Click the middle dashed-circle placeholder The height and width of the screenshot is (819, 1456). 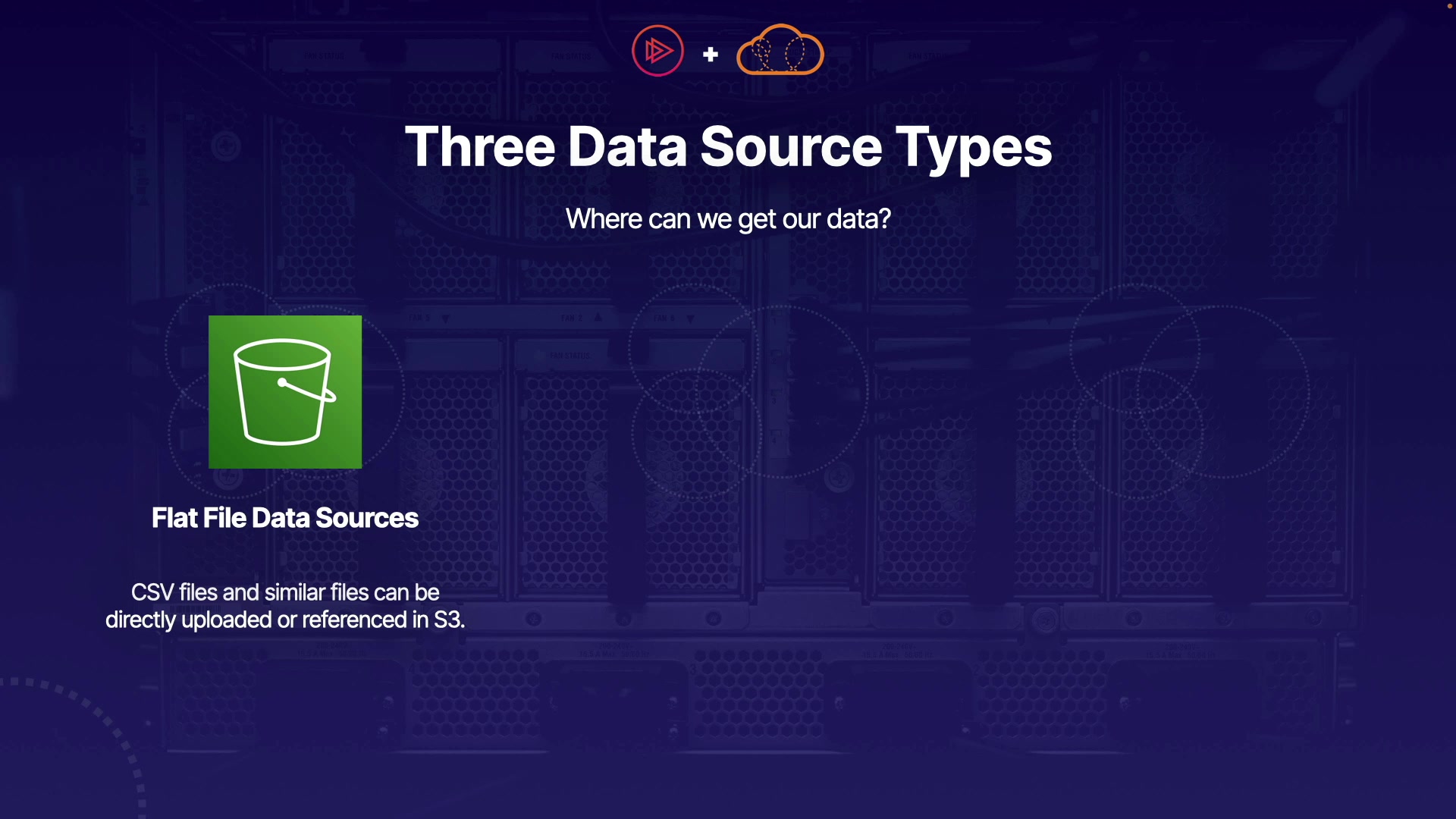747,392
